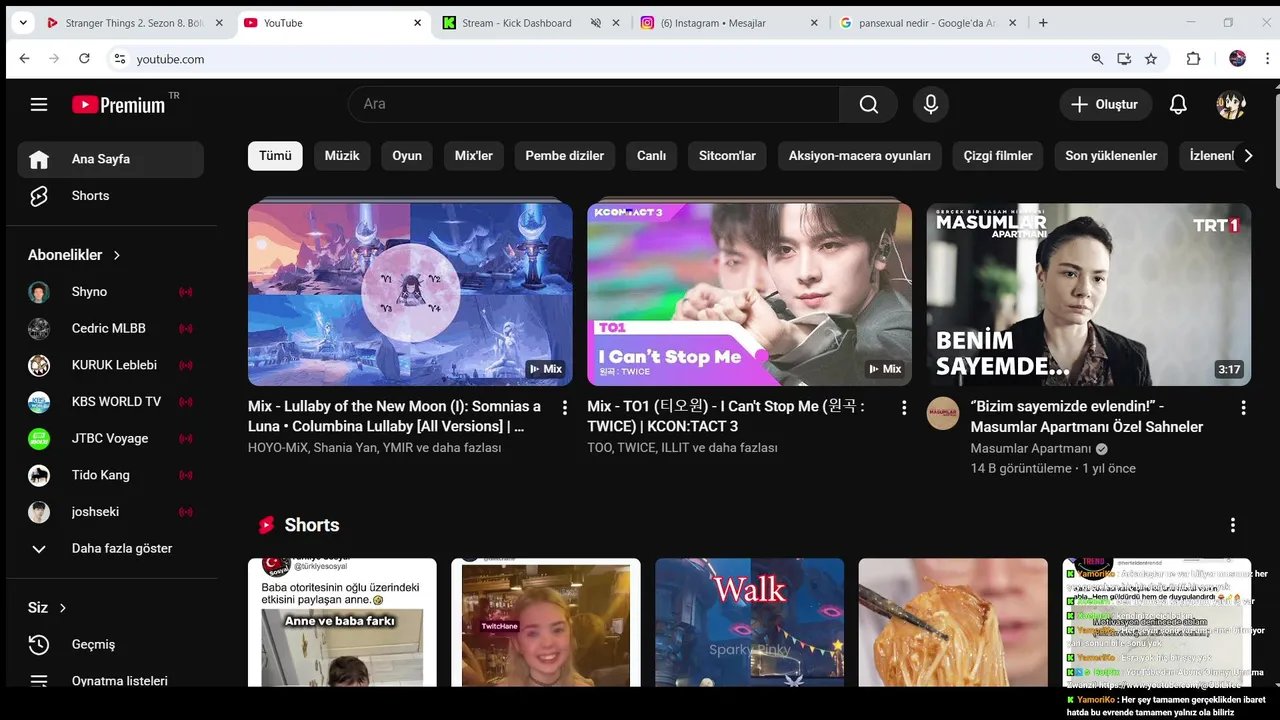The width and height of the screenshot is (1280, 720).
Task: Expand the Abonelikler section arrow
Action: [x=117, y=255]
